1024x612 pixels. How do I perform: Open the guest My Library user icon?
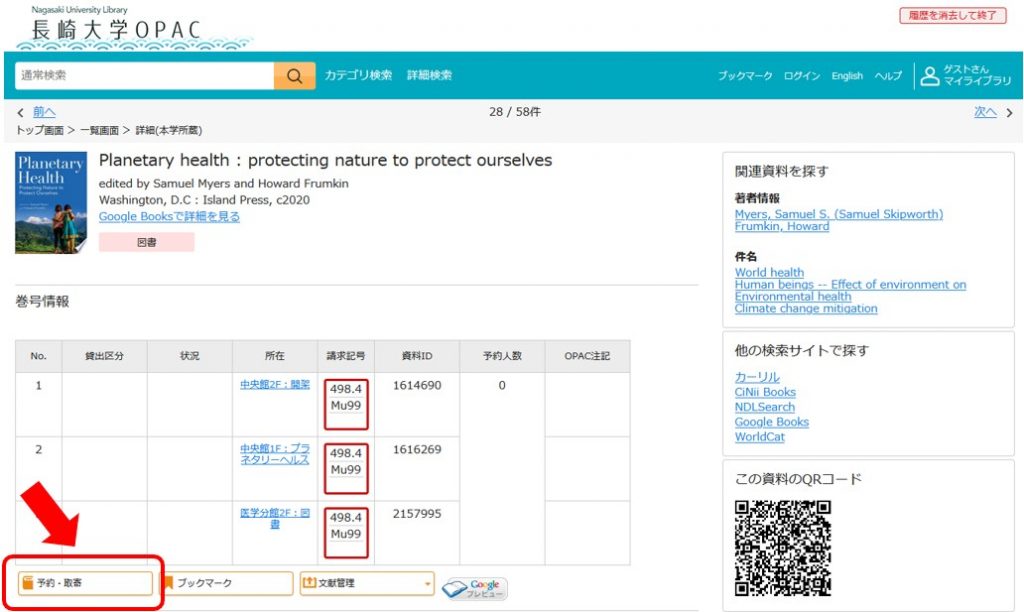[x=930, y=76]
